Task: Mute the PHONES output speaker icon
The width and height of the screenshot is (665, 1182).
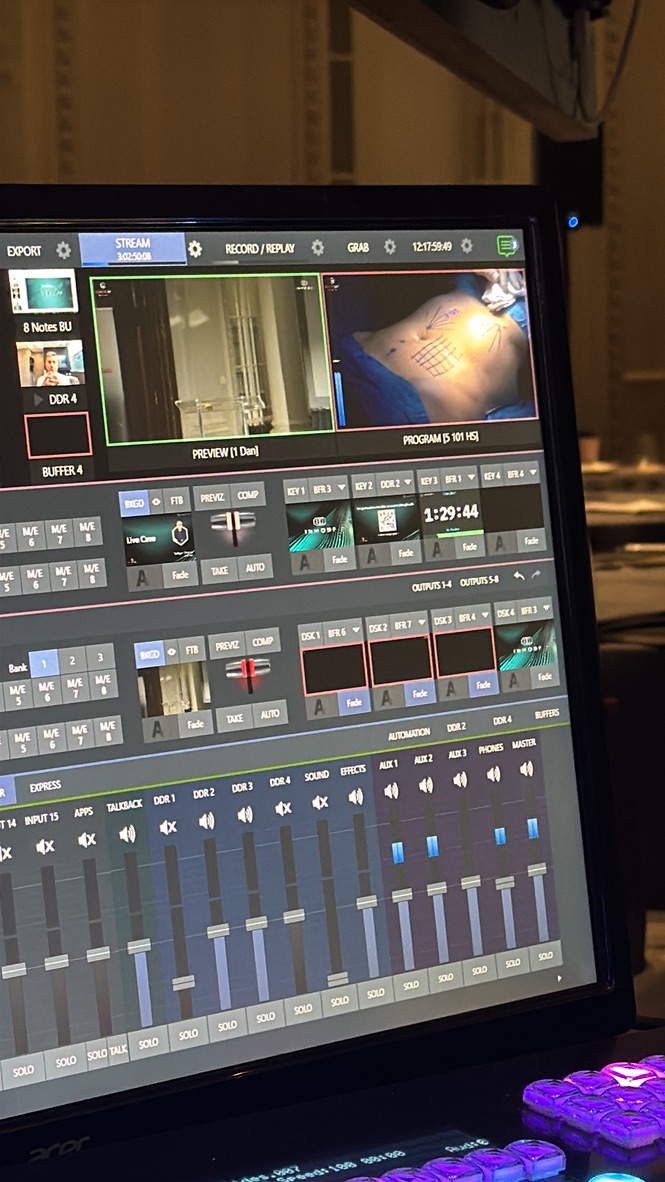Action: pyautogui.click(x=493, y=774)
